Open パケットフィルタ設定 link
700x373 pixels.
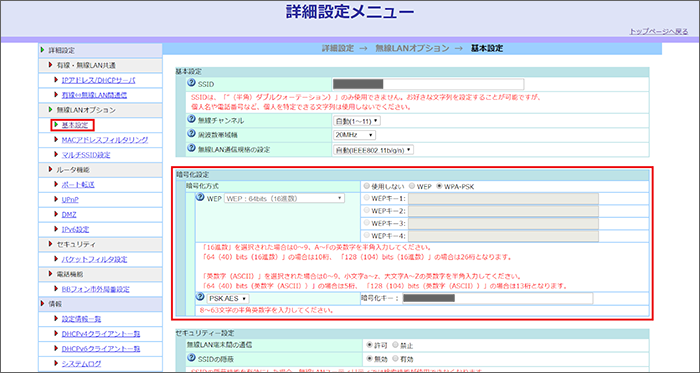coord(94,259)
